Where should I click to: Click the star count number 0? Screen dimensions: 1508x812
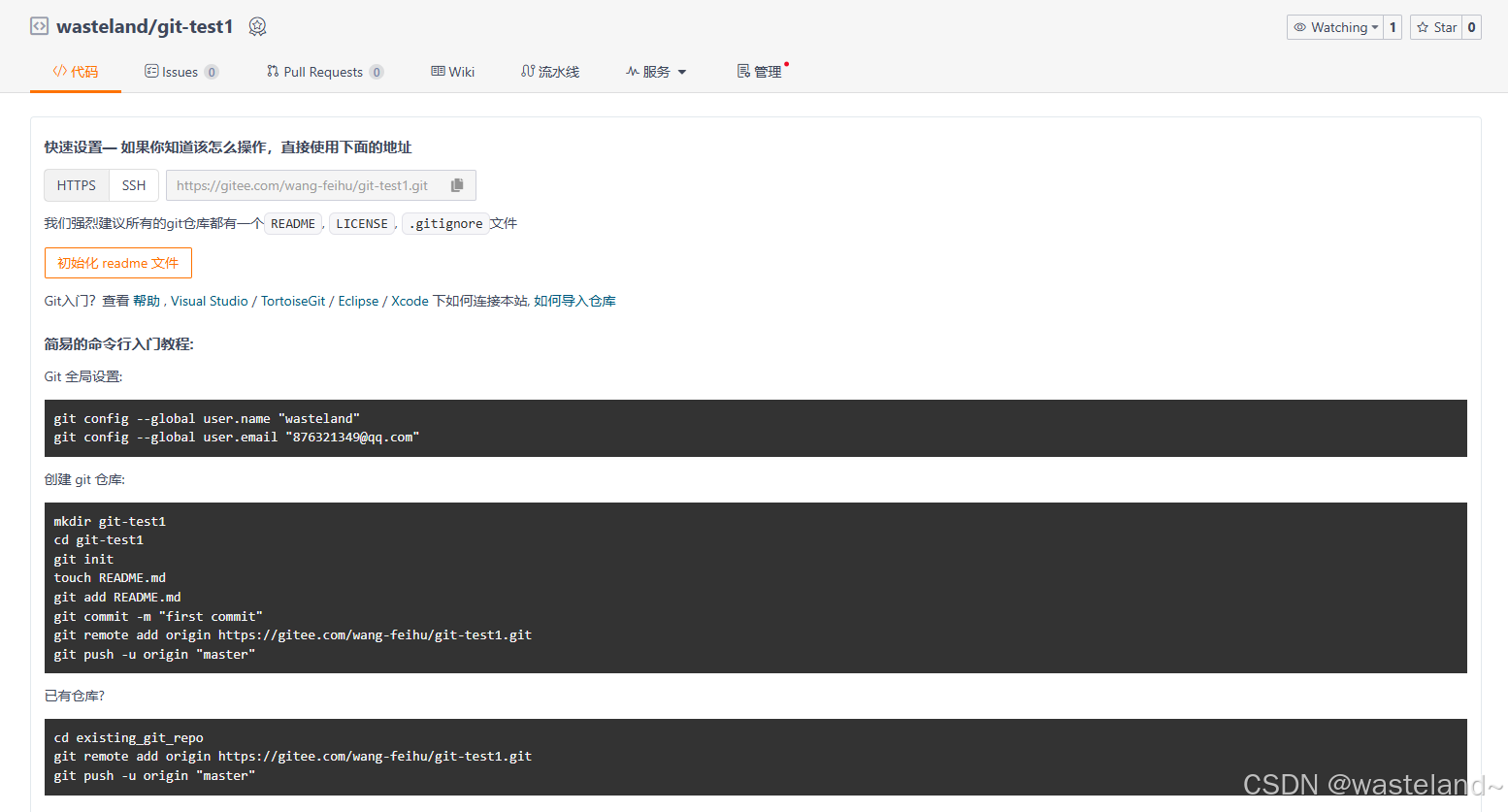(x=1471, y=27)
